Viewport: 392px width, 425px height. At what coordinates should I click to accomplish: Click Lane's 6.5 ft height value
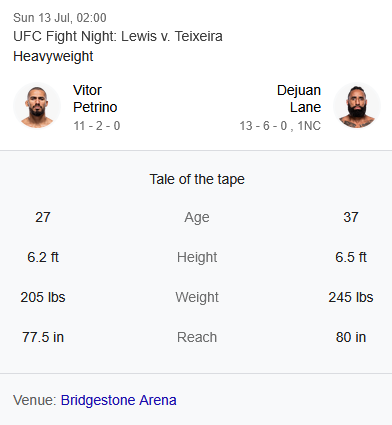pyautogui.click(x=351, y=257)
